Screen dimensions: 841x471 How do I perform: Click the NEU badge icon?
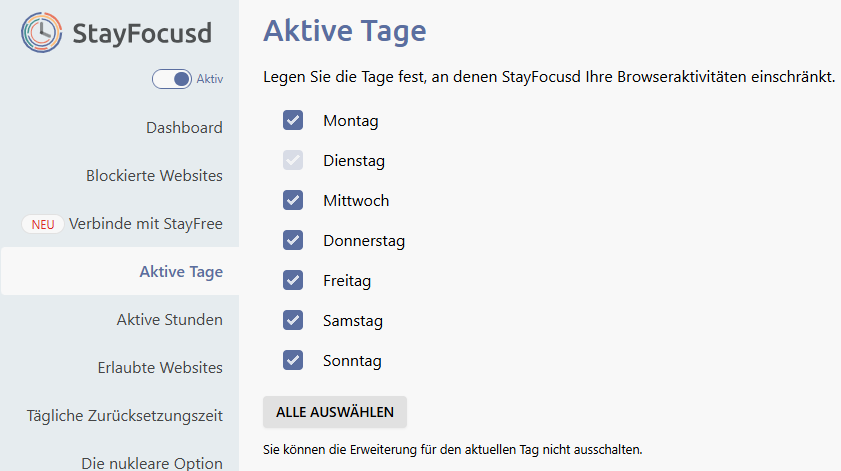(x=43, y=224)
